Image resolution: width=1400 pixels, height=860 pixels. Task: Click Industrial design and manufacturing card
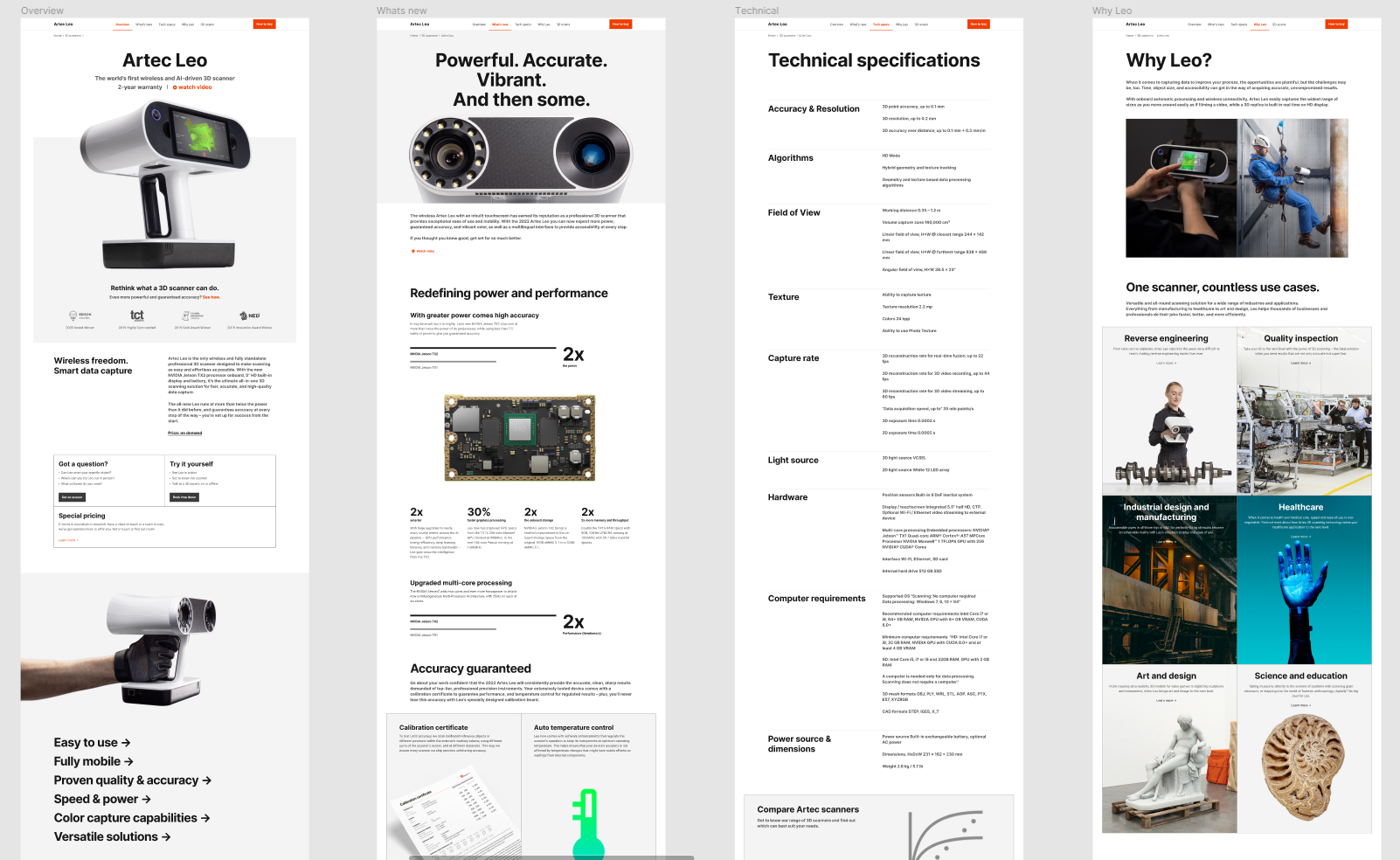click(x=1169, y=579)
